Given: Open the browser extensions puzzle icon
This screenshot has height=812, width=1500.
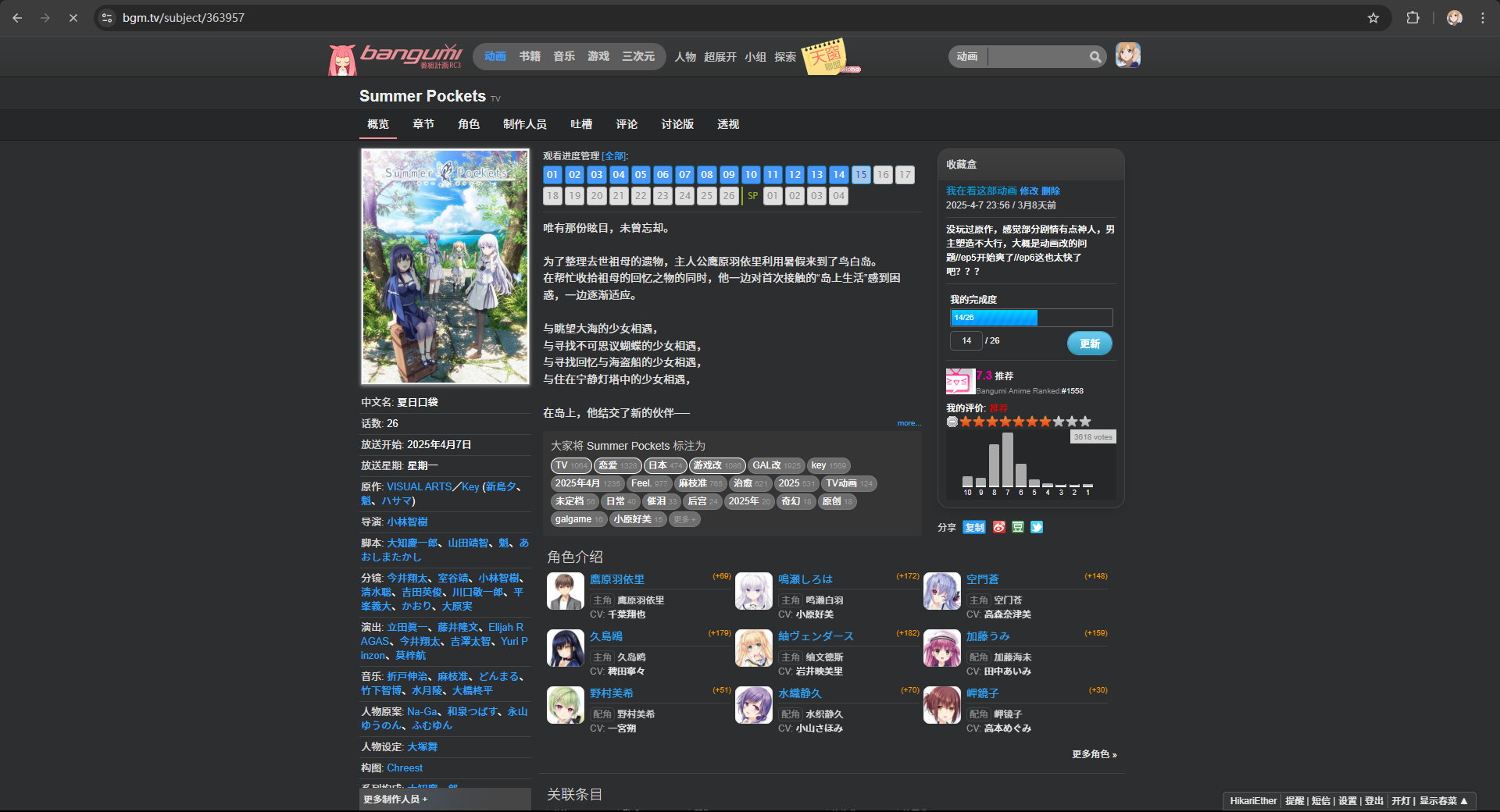Looking at the screenshot, I should 1412,17.
